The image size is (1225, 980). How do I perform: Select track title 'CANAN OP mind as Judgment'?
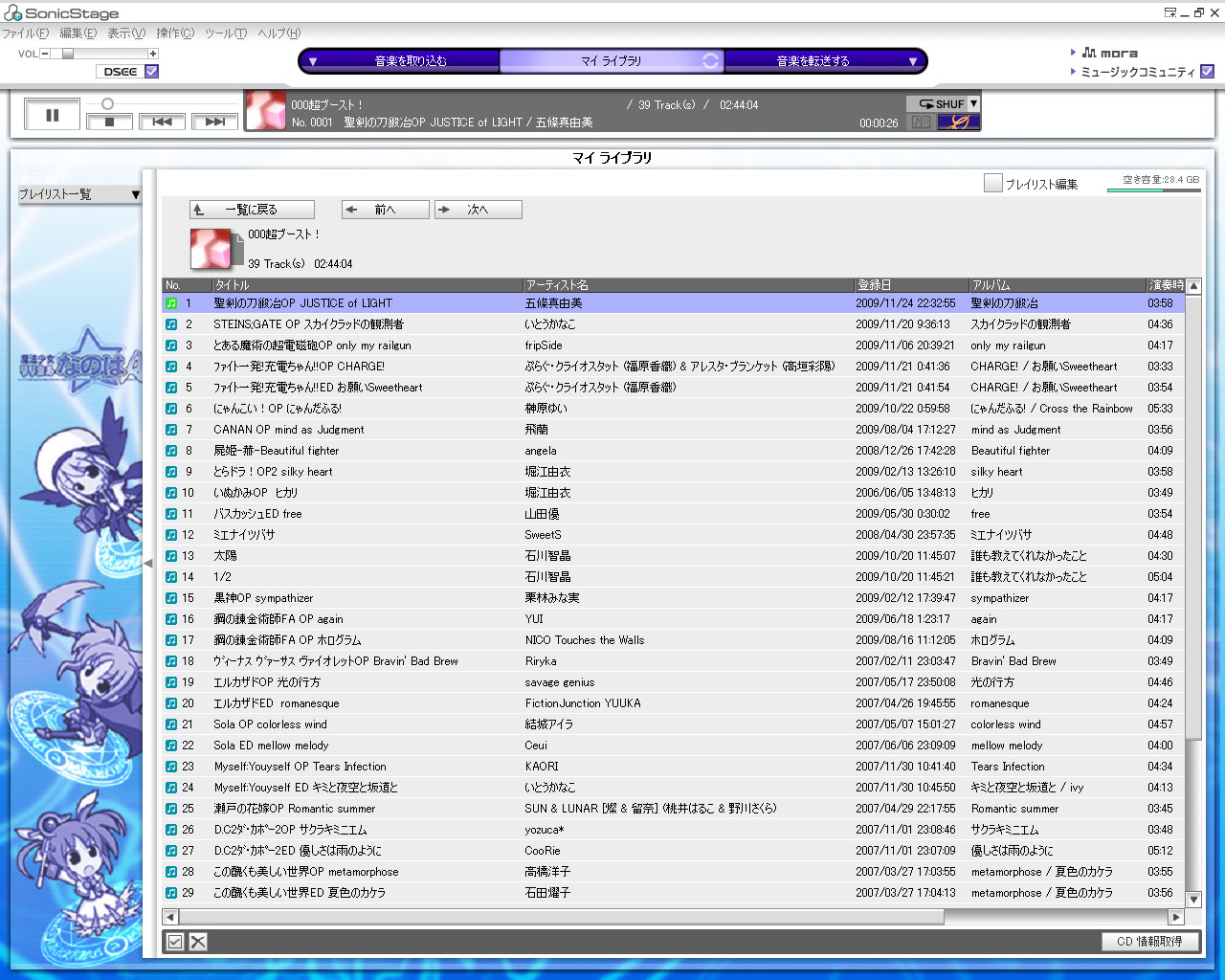click(x=289, y=430)
